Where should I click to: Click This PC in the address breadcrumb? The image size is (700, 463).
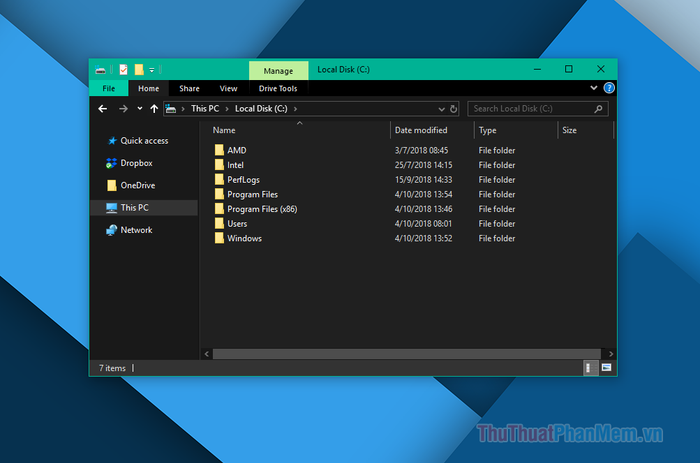pos(206,108)
